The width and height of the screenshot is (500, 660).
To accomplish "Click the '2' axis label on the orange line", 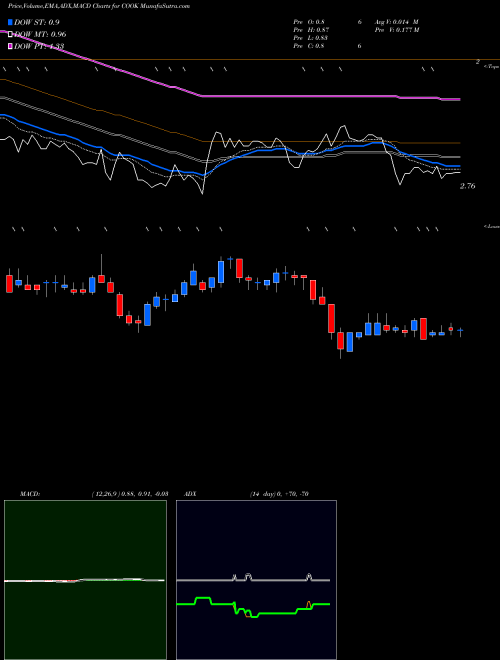I will click(478, 62).
